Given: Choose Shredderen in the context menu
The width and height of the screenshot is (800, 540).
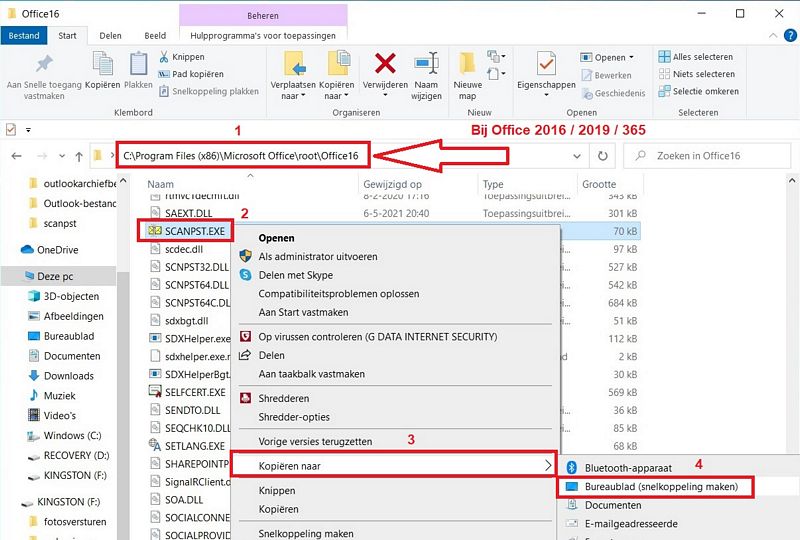Looking at the screenshot, I should pyautogui.click(x=283, y=399).
